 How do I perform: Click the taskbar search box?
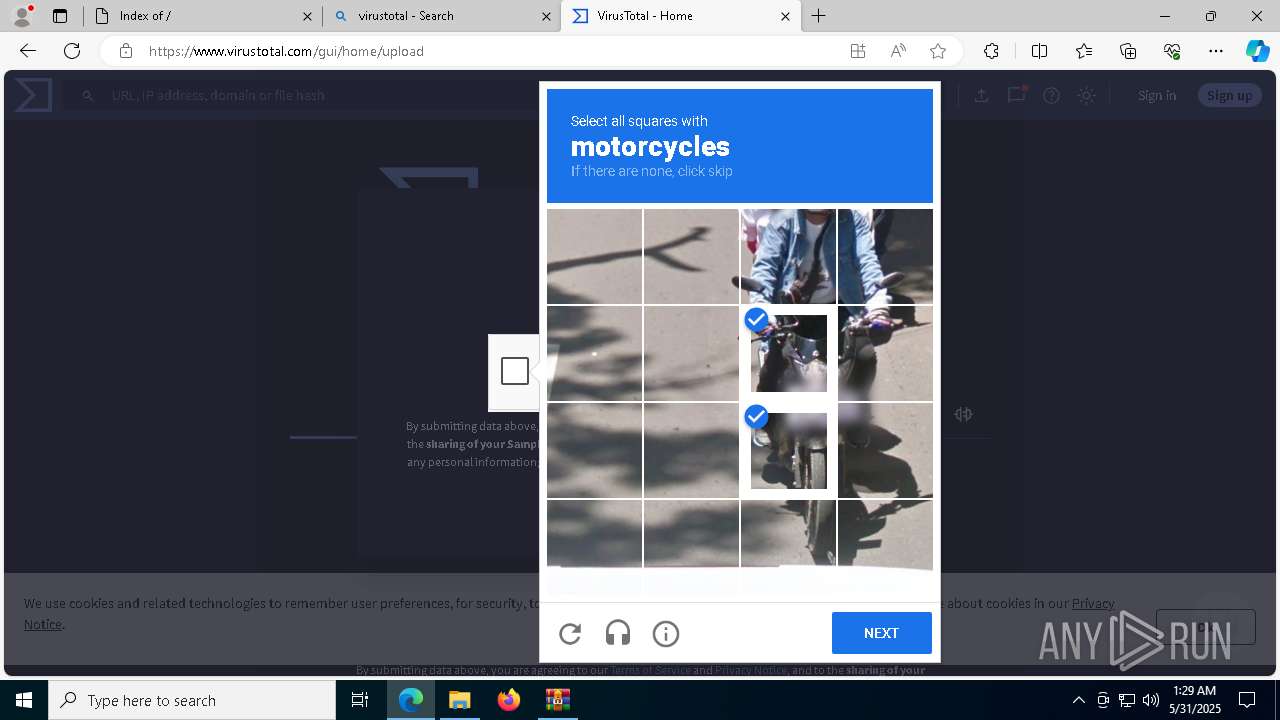pyautogui.click(x=192, y=700)
